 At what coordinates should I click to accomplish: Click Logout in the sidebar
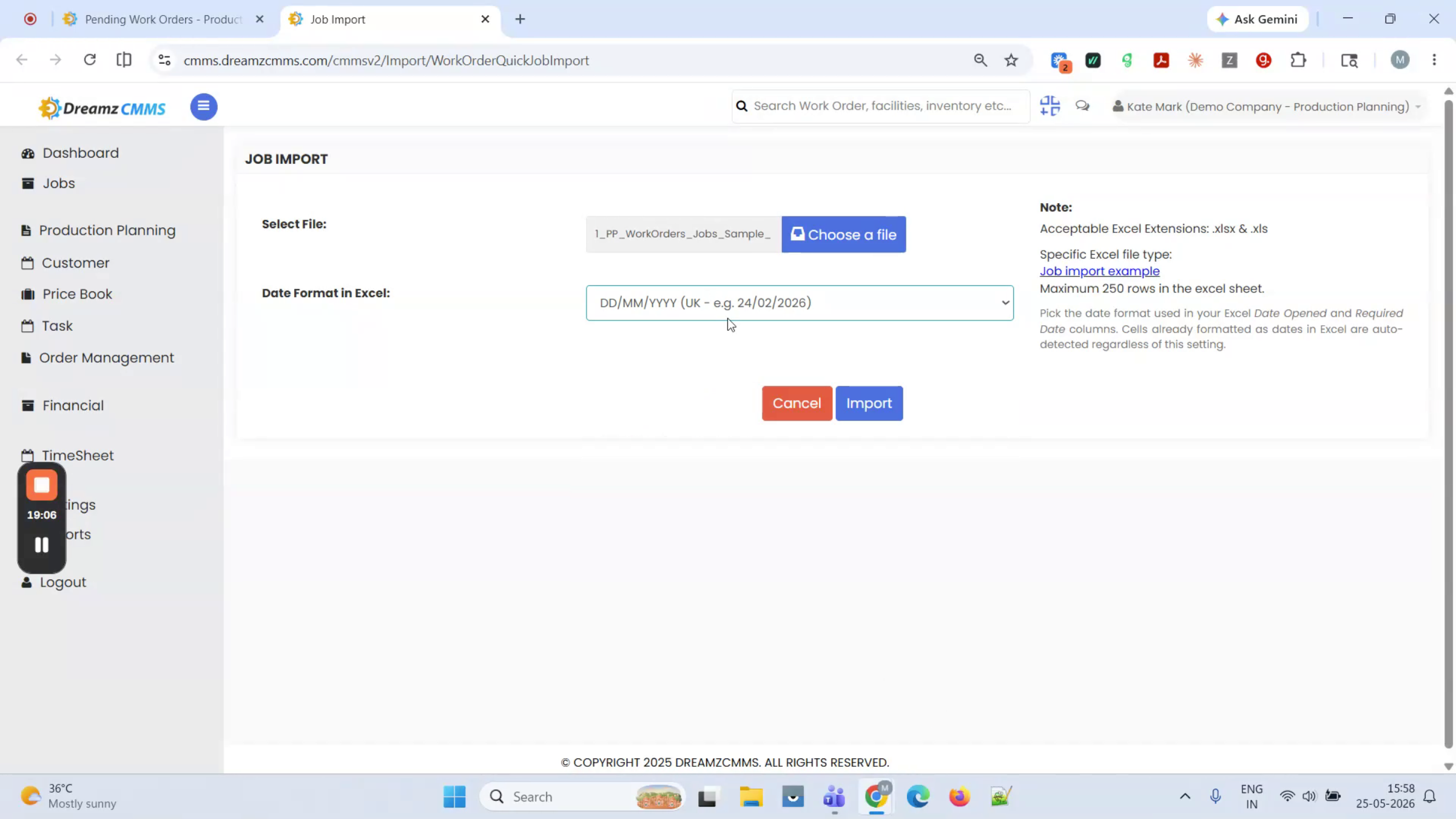54,582
